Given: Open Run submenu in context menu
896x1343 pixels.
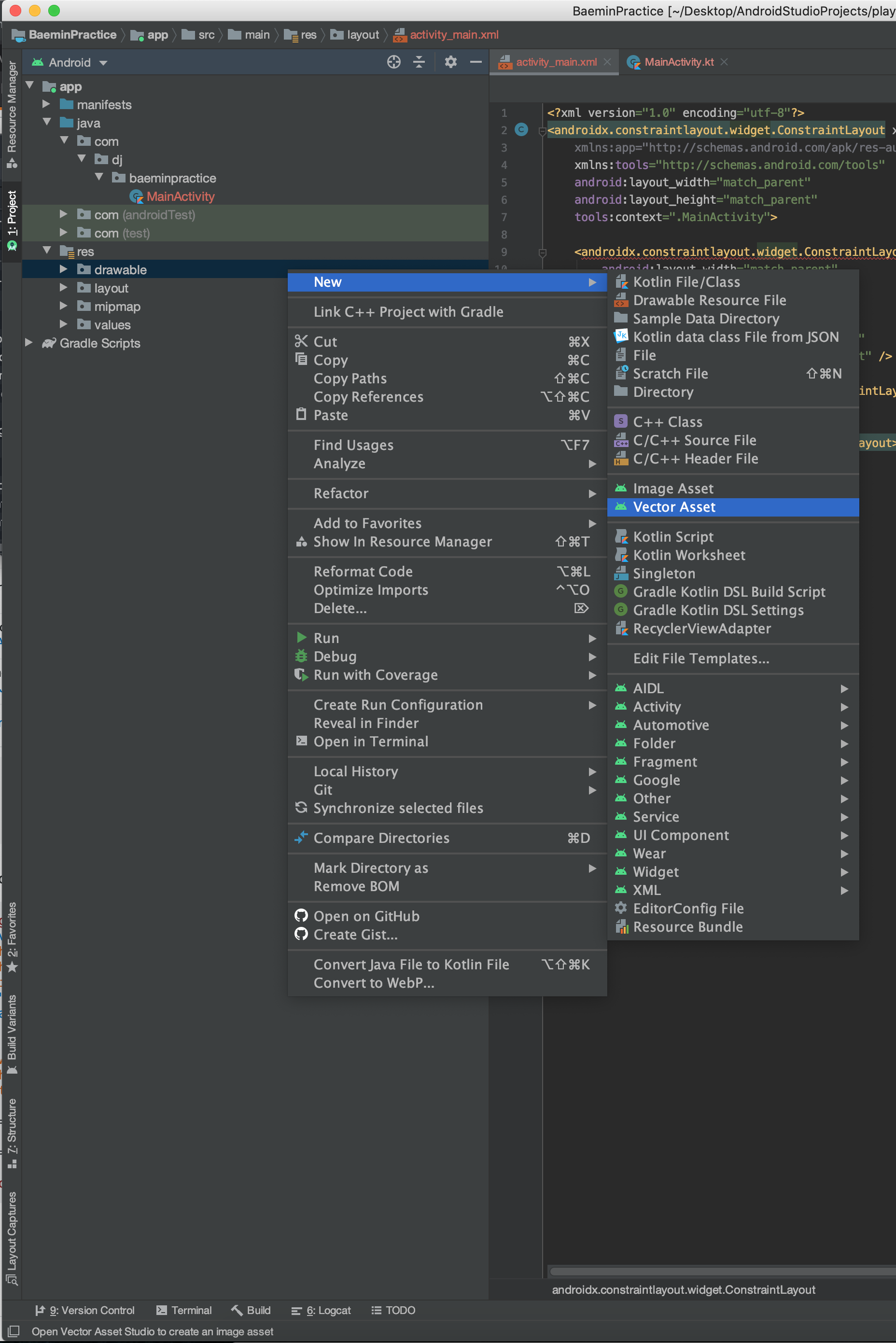Looking at the screenshot, I should click(448, 638).
